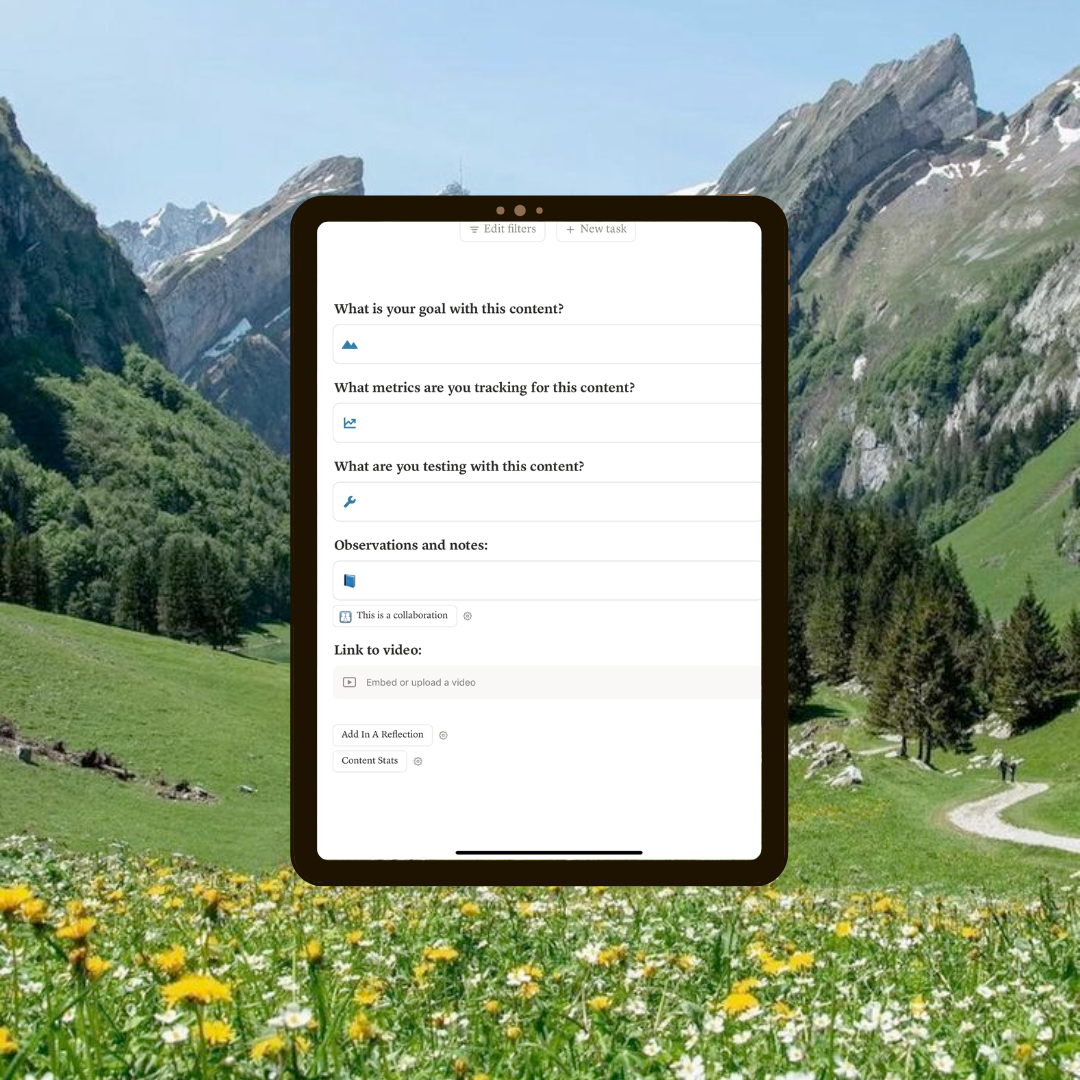1080x1080 pixels.
Task: Open gear settings beside 'Add In A Reflection'
Action: coord(443,735)
